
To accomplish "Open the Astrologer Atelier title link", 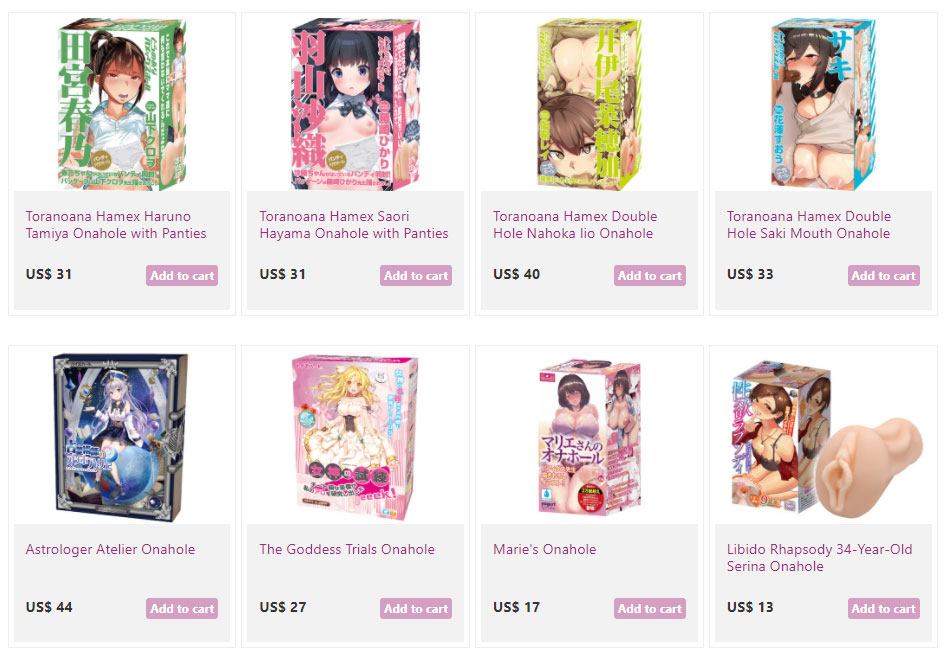I will (110, 549).
